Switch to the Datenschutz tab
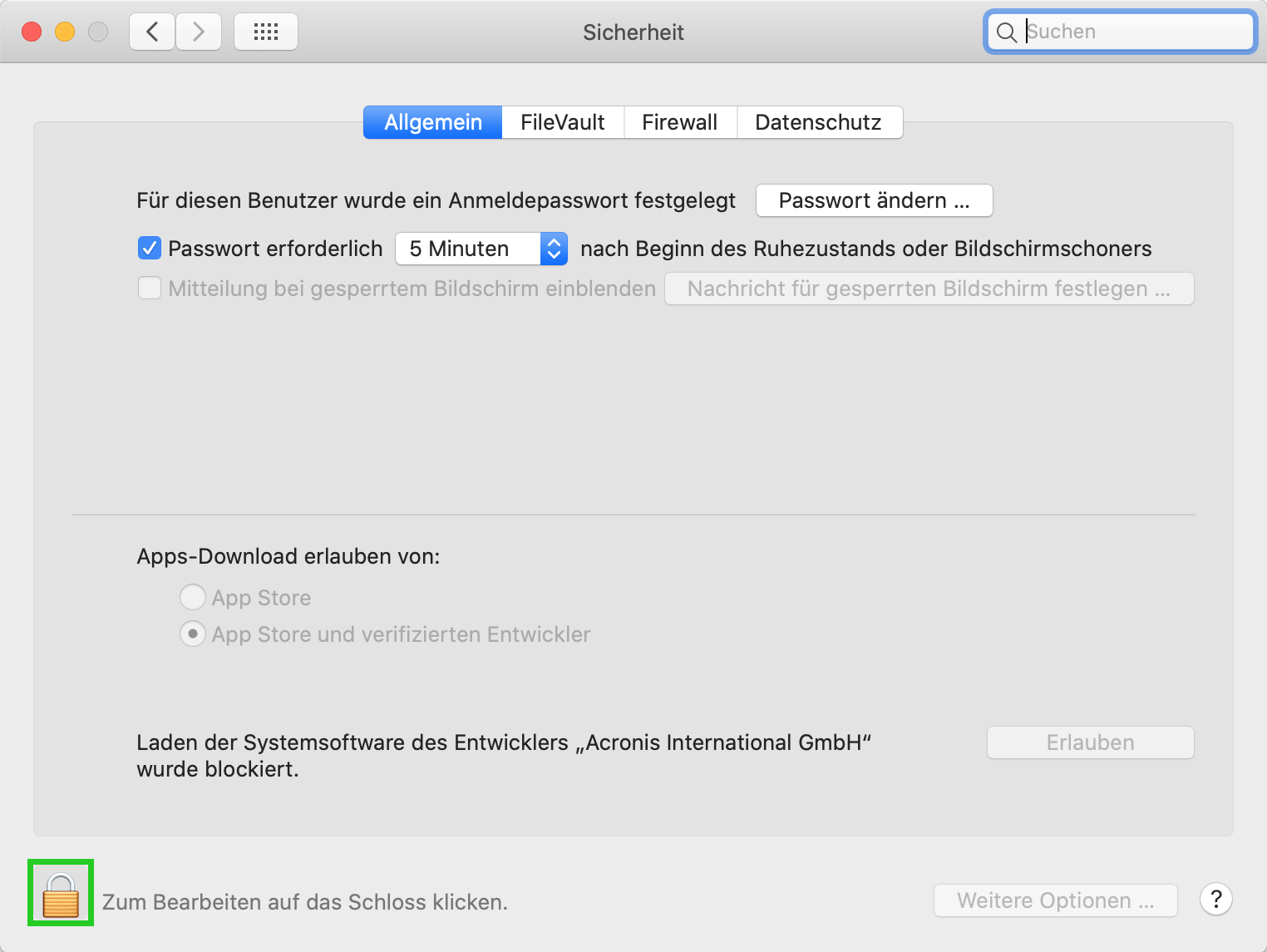The height and width of the screenshot is (952, 1267). tap(818, 122)
